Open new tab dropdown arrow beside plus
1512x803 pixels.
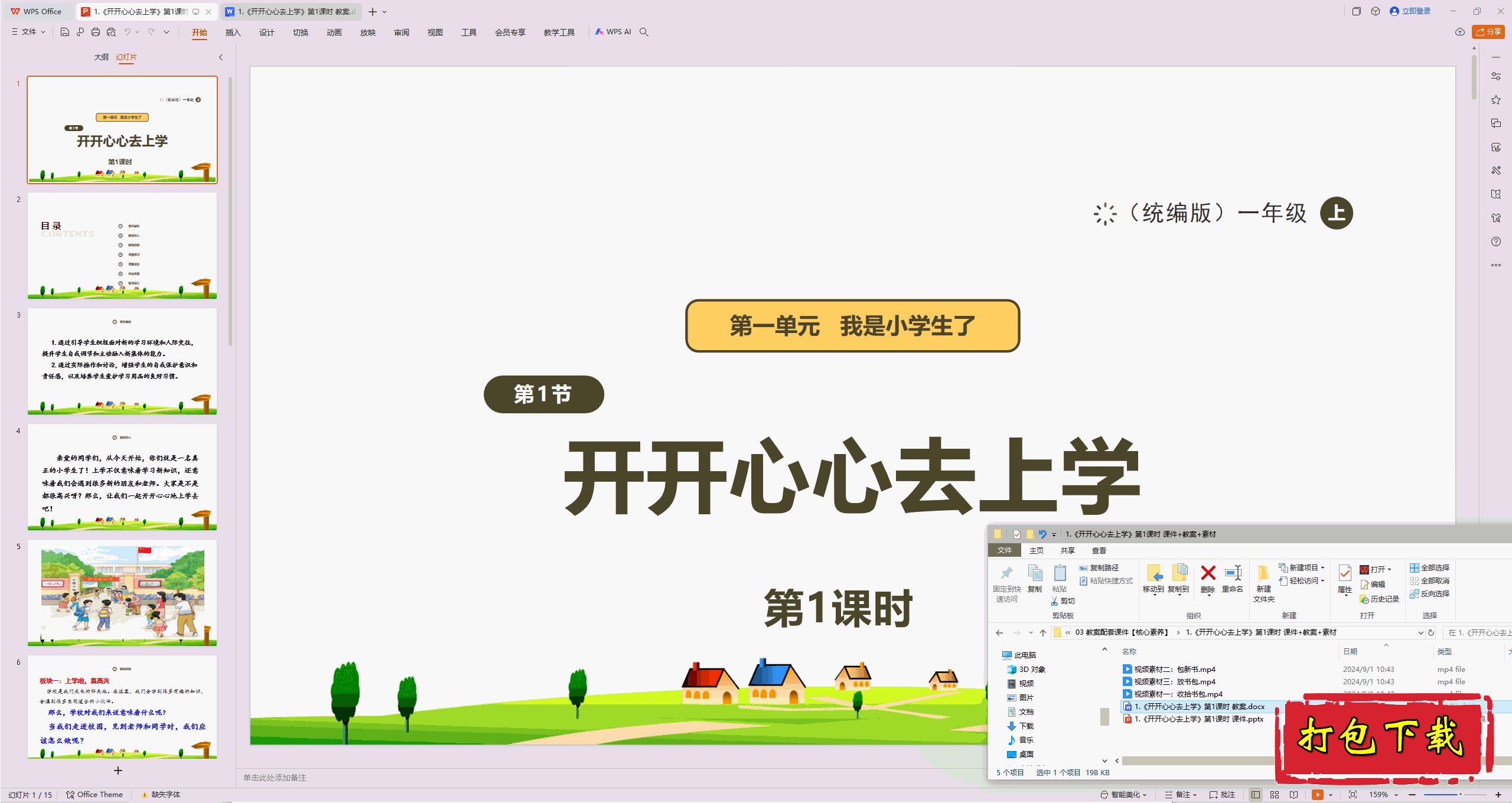[384, 12]
